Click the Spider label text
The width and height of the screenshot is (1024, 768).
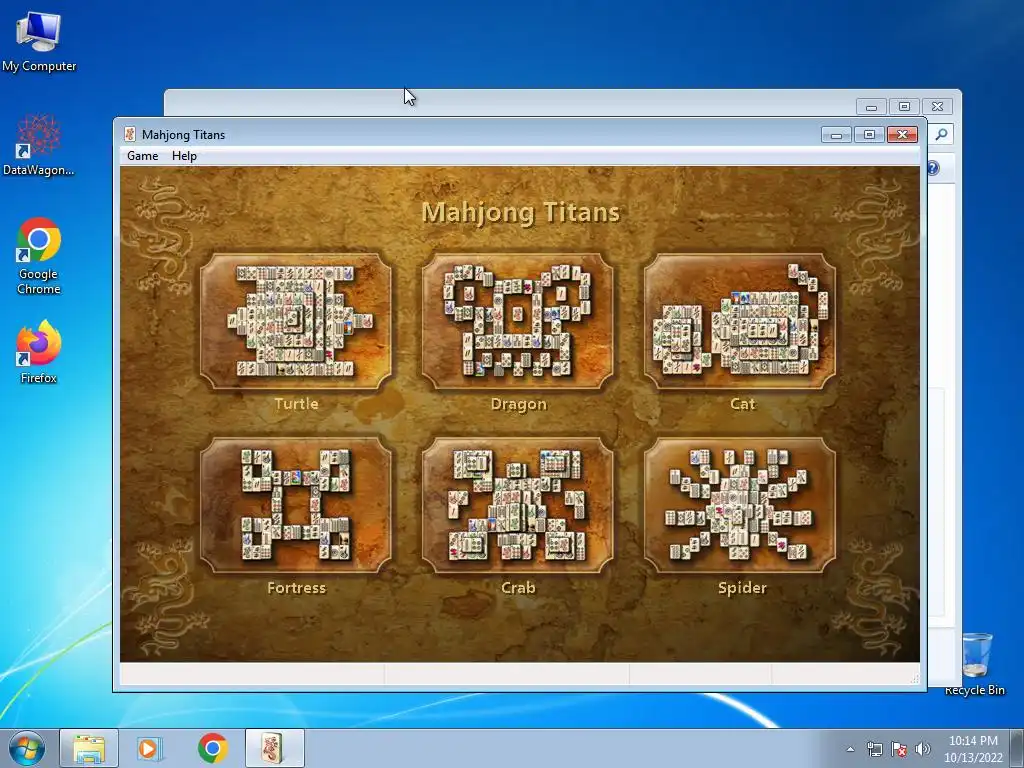coord(743,588)
